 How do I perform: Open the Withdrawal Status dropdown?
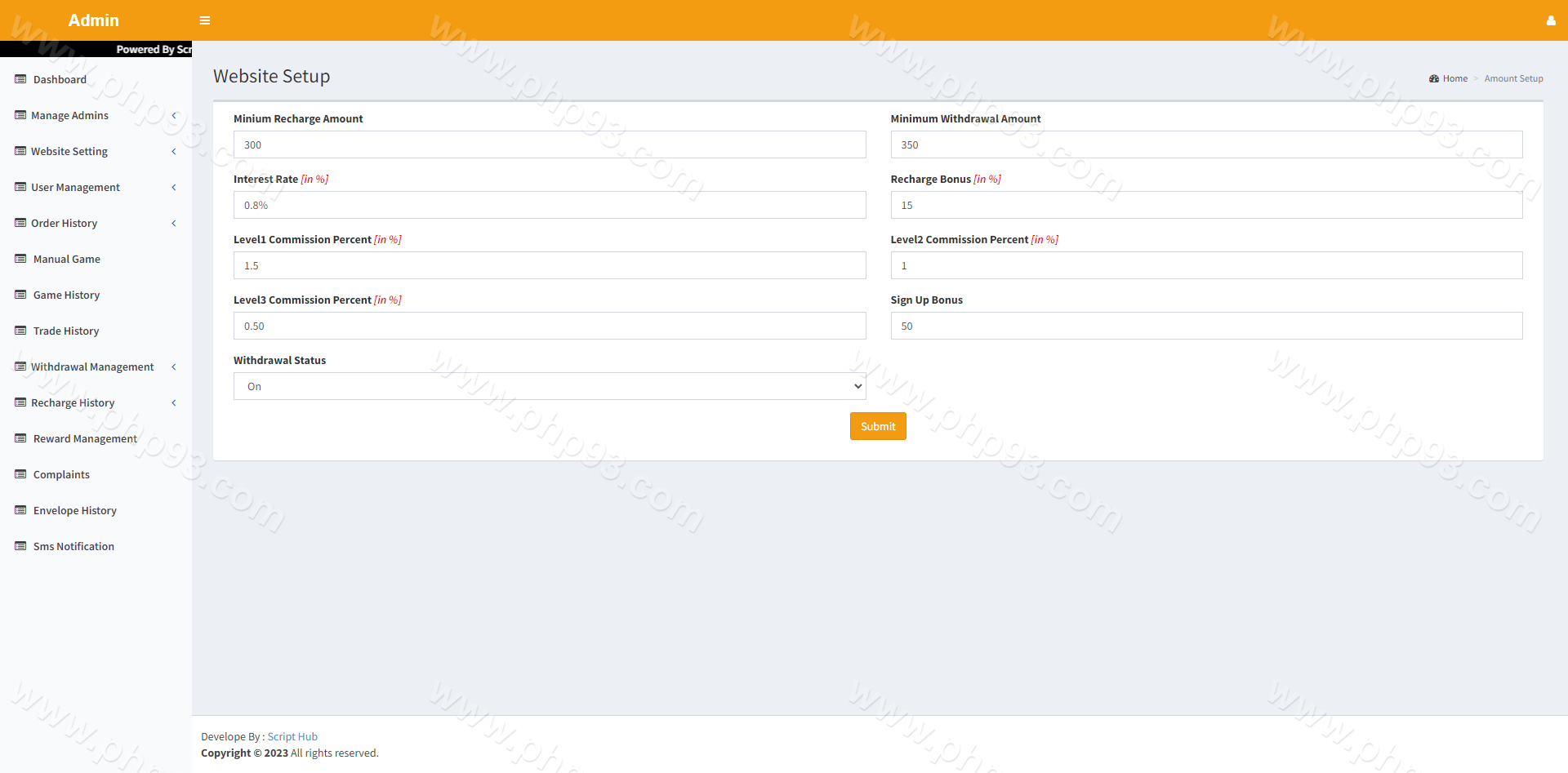549,386
